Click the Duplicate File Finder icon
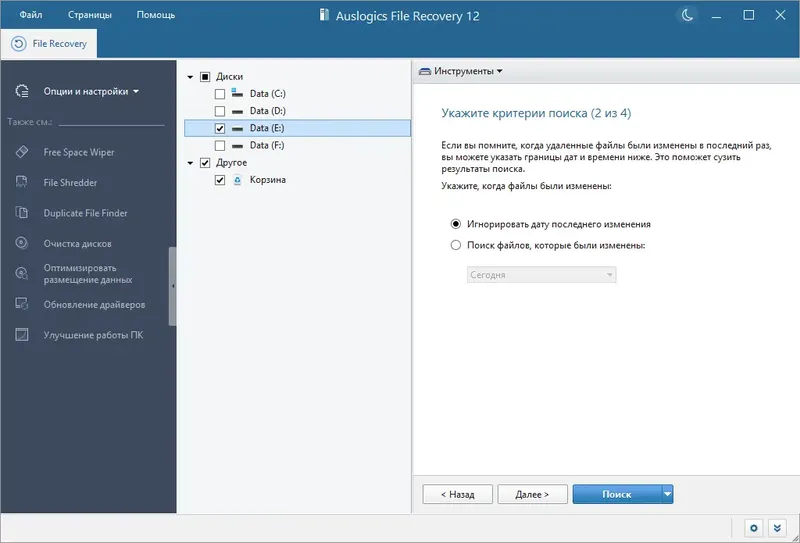Viewport: 800px width, 543px height. click(21, 213)
